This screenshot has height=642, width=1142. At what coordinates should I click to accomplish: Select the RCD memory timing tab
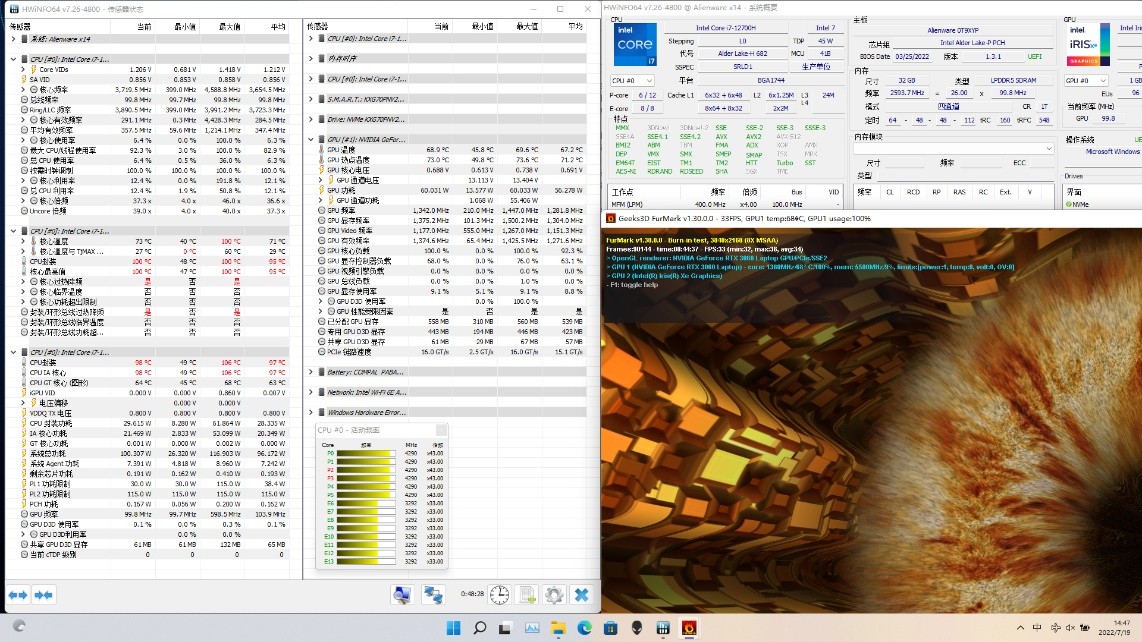pyautogui.click(x=913, y=192)
